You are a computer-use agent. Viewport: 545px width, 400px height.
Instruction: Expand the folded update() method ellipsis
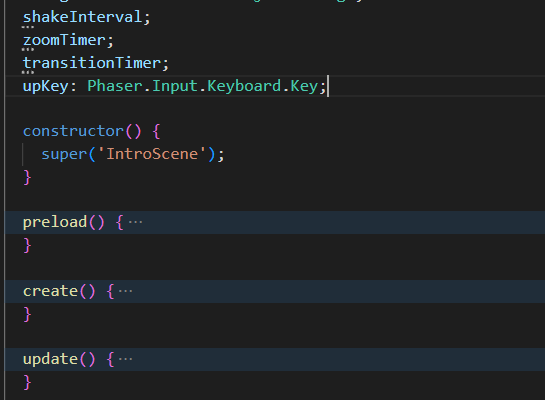tap(125, 359)
